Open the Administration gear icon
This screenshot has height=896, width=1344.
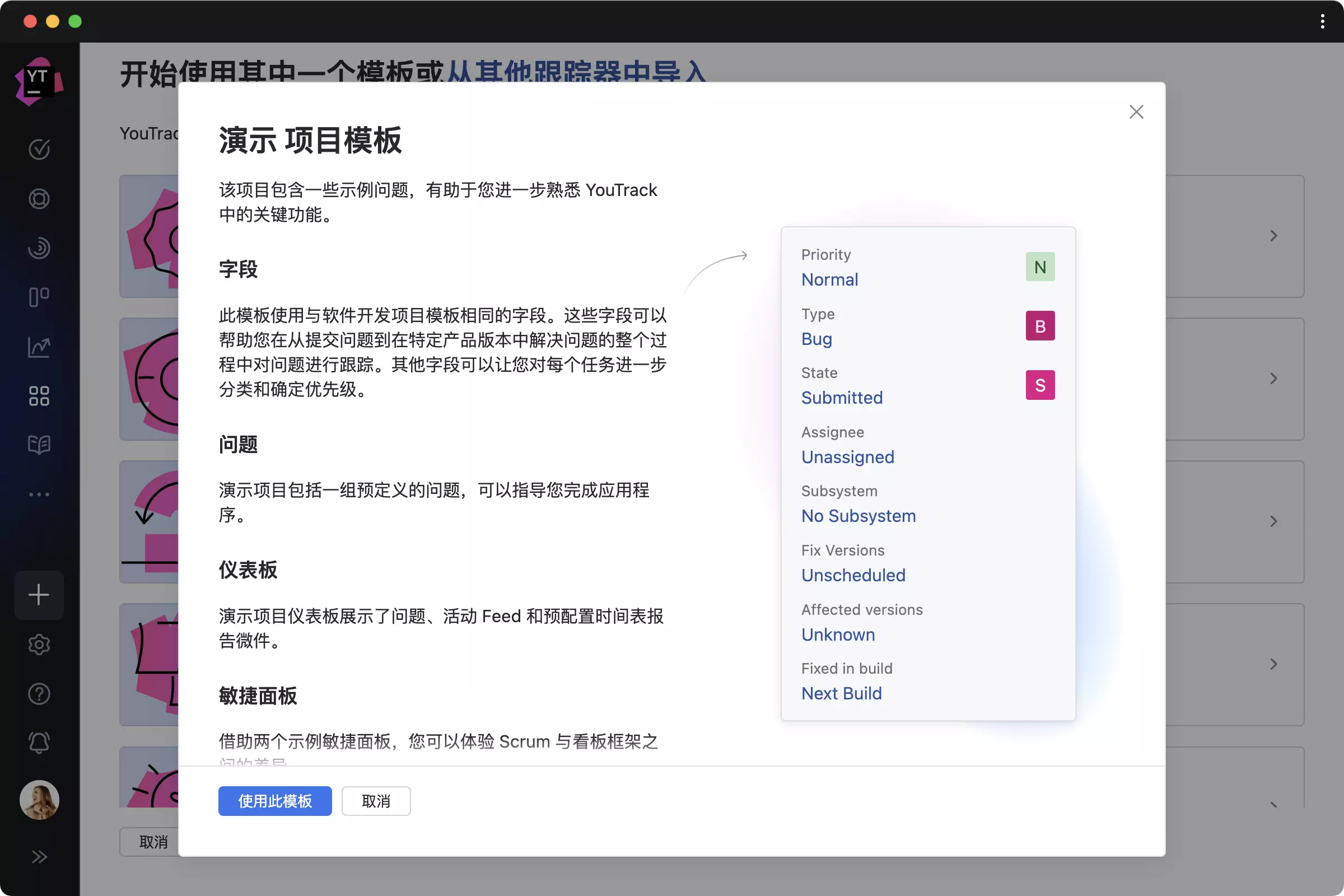pyautogui.click(x=39, y=645)
